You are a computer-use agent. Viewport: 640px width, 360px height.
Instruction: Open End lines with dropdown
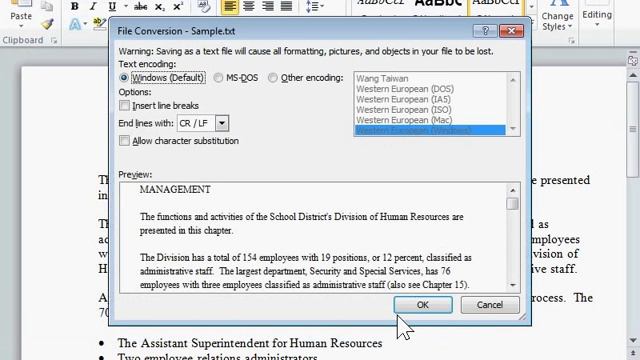point(222,123)
